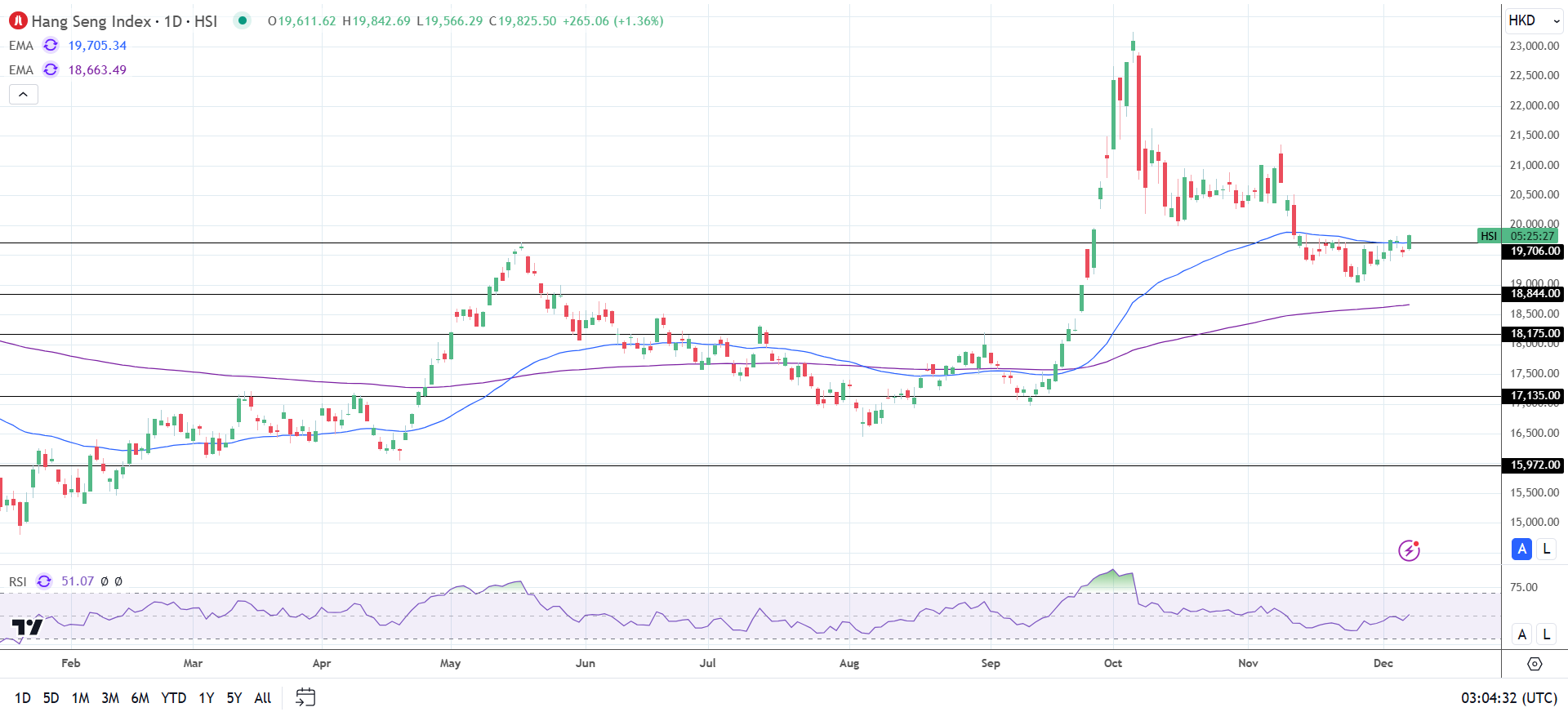Click the 18,844.00 horizontal line label
The height and width of the screenshot is (712, 1568).
click(x=1534, y=294)
